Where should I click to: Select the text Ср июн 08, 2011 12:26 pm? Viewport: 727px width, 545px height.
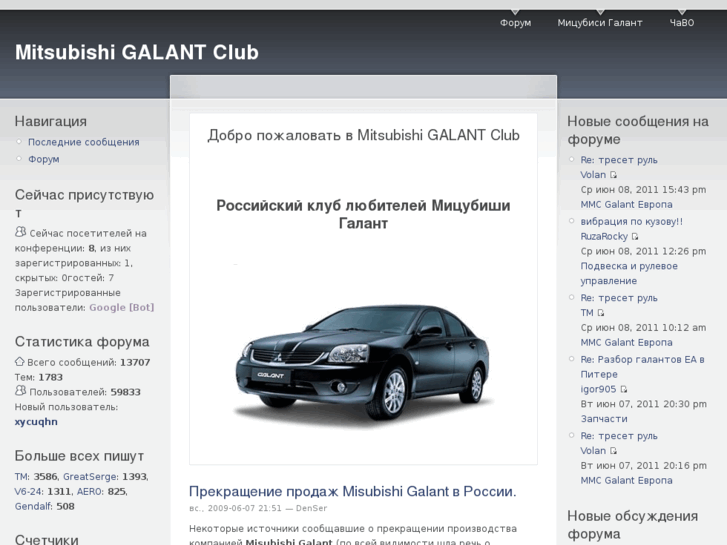[643, 251]
